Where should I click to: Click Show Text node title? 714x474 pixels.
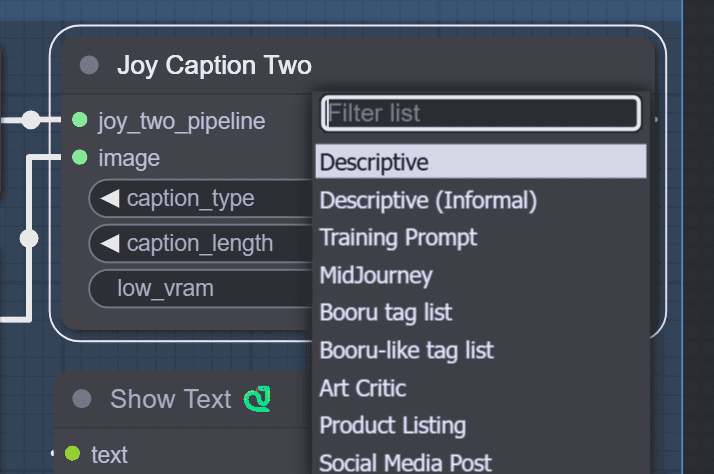click(x=171, y=399)
